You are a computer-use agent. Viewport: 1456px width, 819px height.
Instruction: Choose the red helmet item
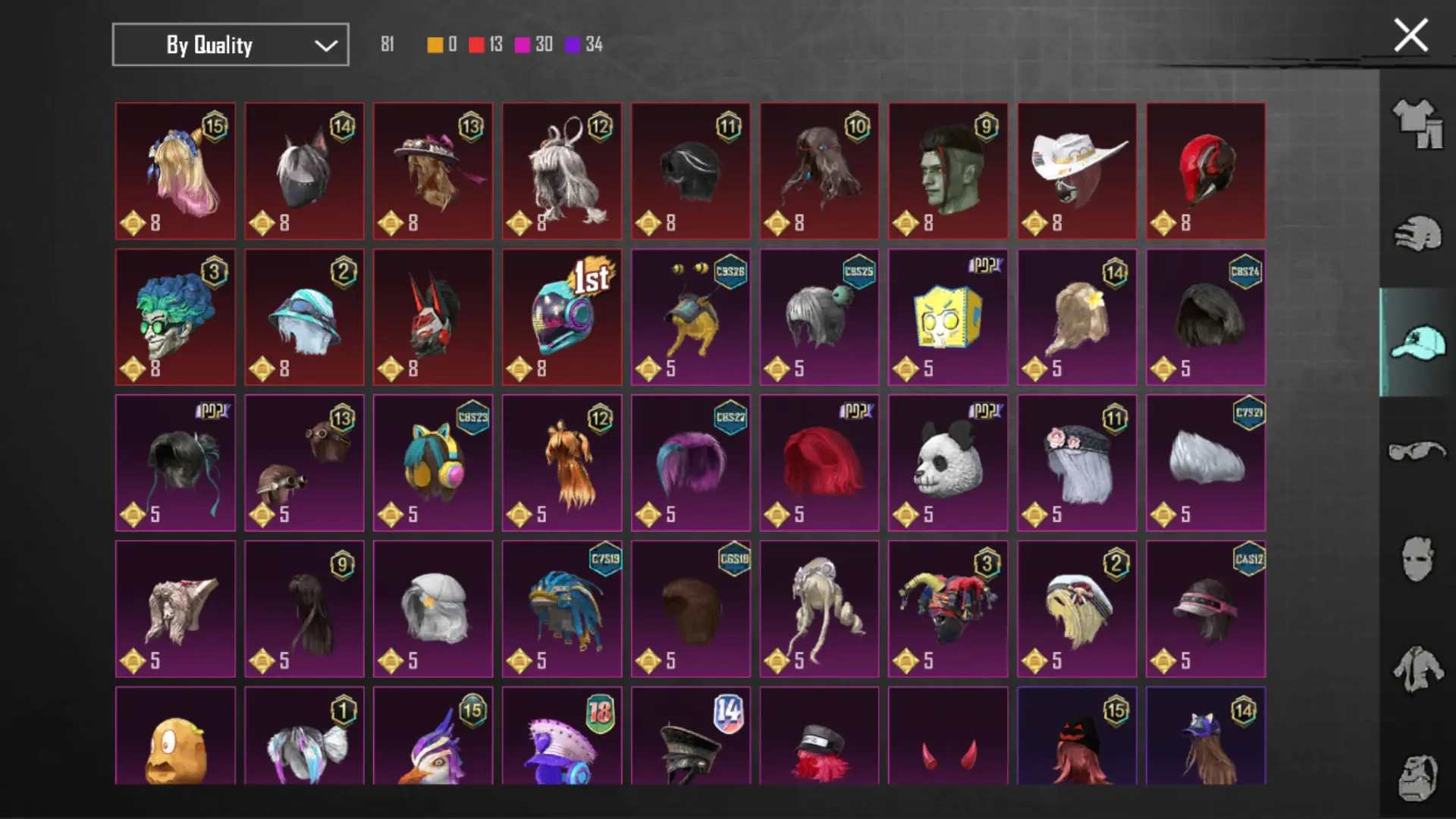[1206, 171]
